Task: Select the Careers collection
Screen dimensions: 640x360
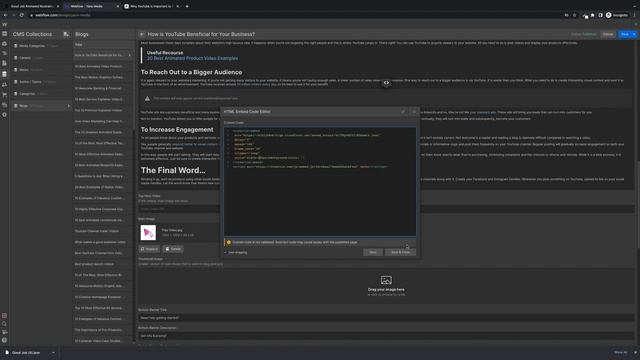Action: pos(41,58)
